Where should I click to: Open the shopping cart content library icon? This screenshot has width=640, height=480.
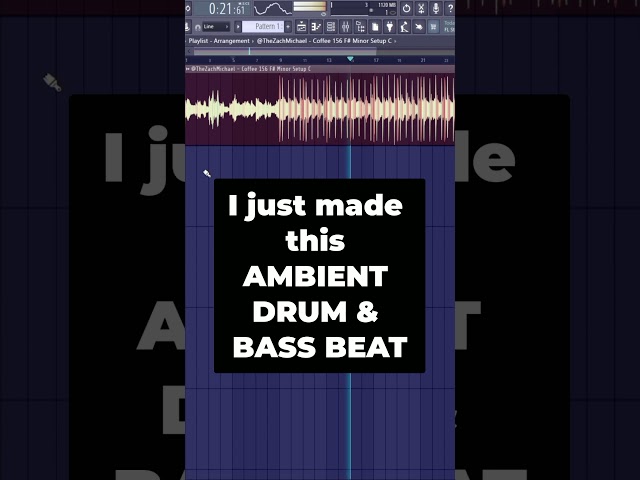coord(433,27)
